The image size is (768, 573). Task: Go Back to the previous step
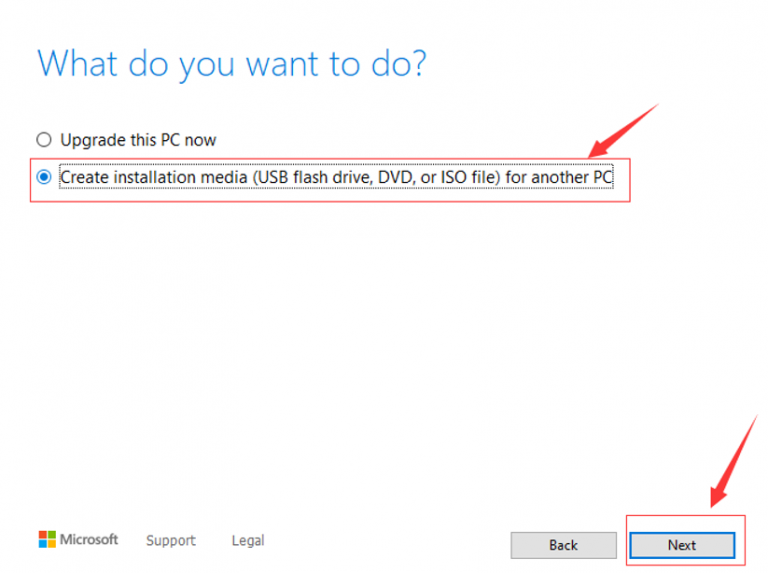[563, 545]
